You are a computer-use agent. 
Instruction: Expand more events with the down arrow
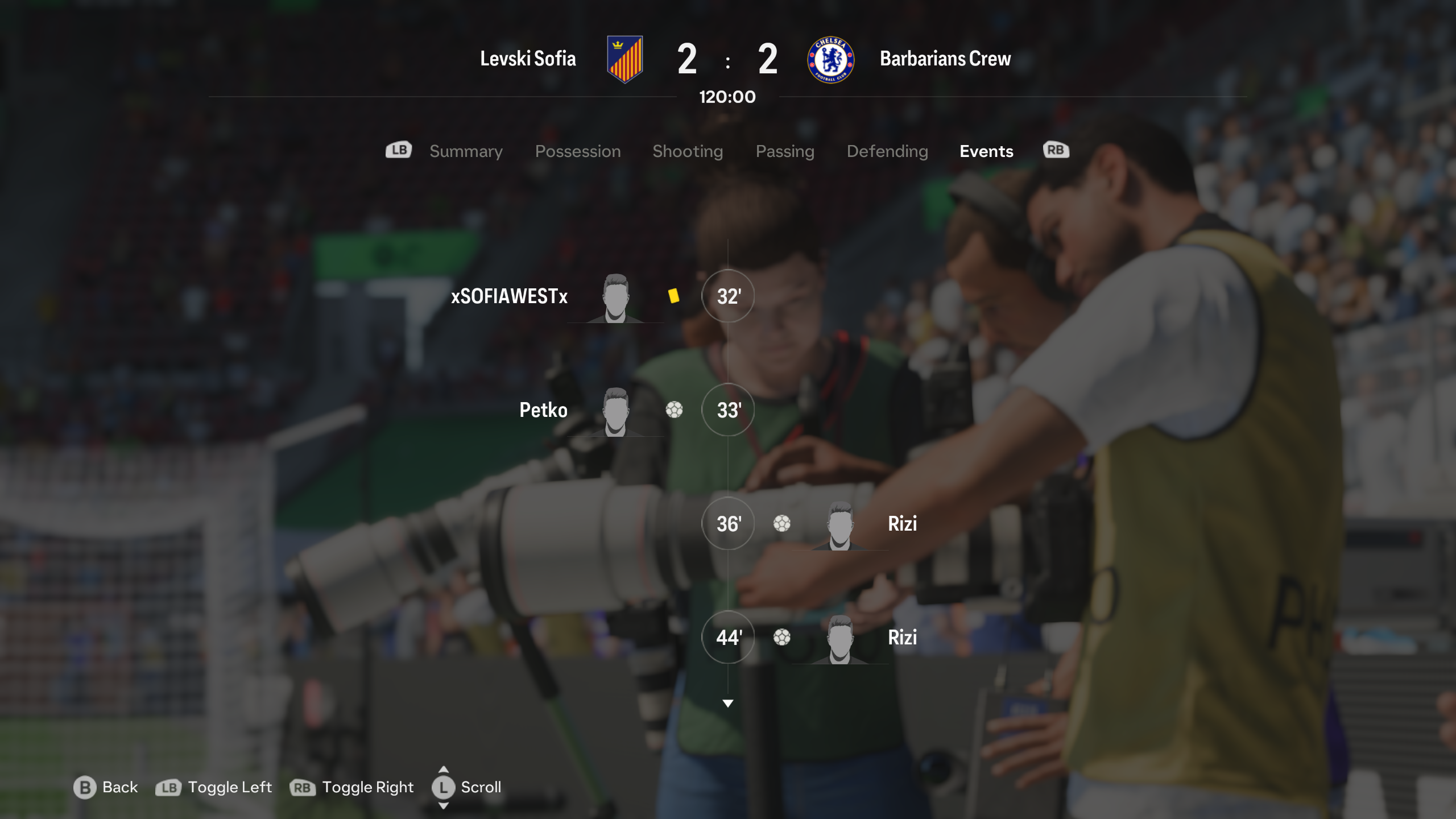pos(727,704)
